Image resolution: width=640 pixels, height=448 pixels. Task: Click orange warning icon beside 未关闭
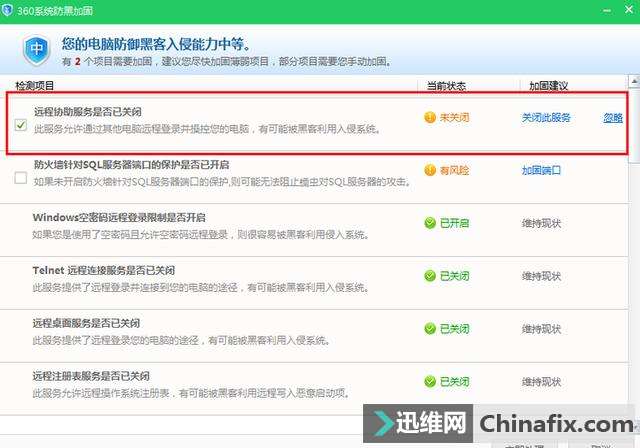(430, 118)
